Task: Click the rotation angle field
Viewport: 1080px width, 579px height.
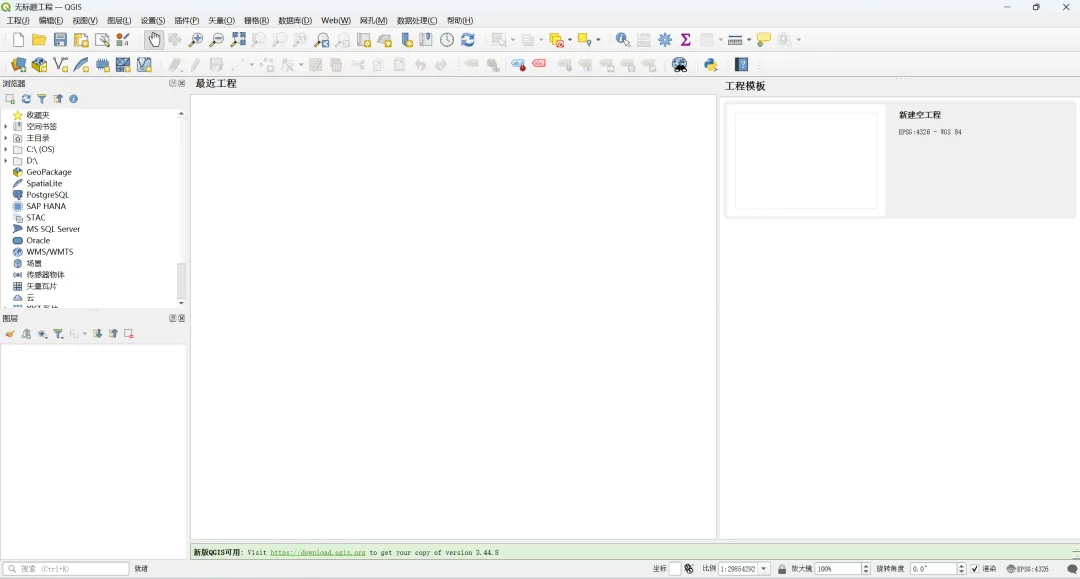Action: click(x=933, y=569)
